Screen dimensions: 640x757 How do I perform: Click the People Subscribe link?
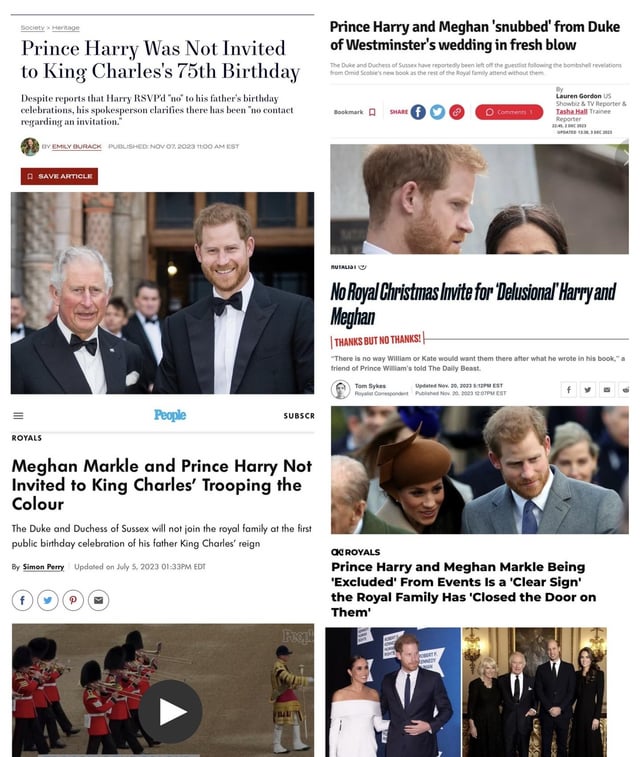(x=299, y=416)
